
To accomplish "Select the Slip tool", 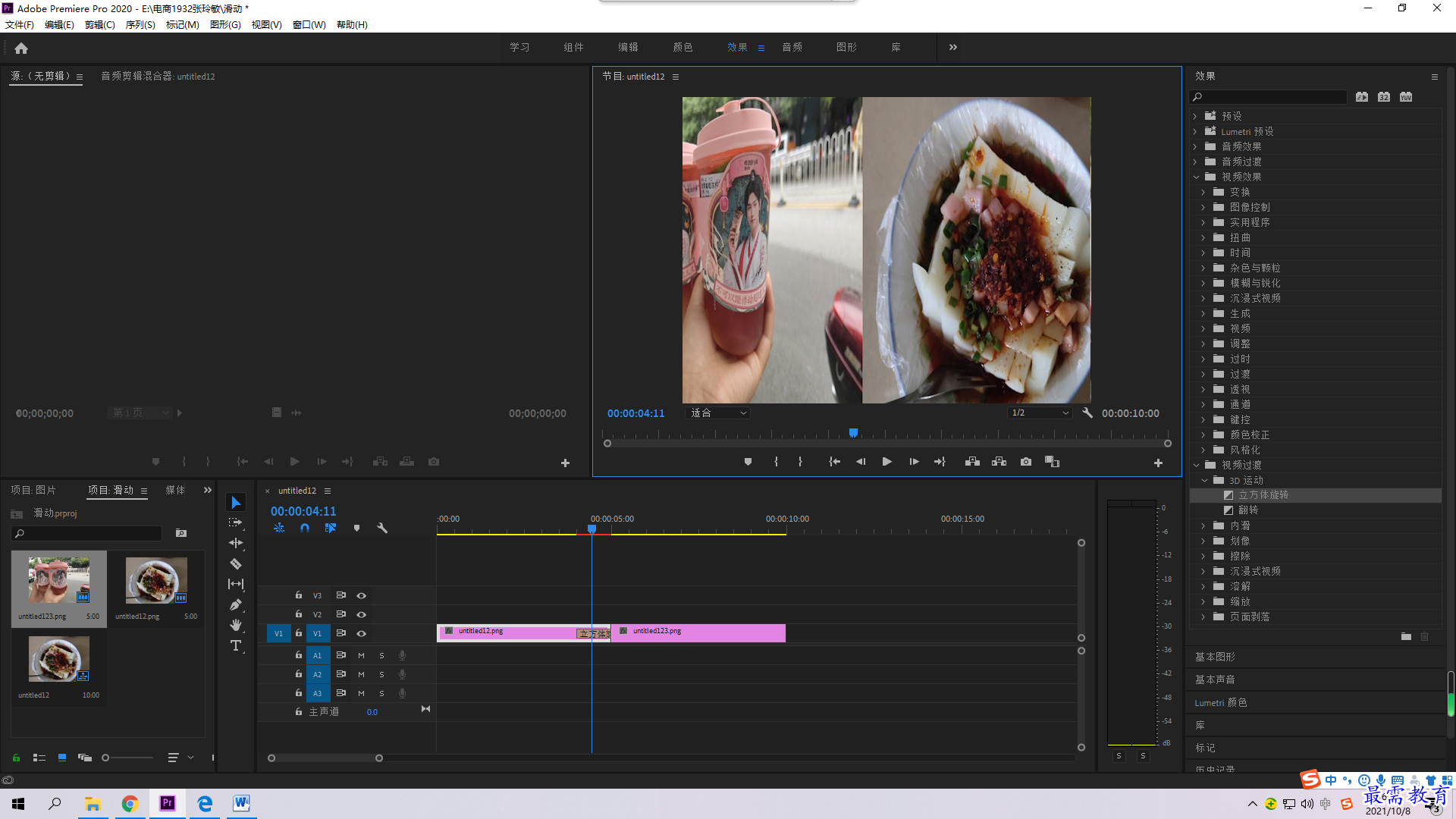I will coord(236,584).
